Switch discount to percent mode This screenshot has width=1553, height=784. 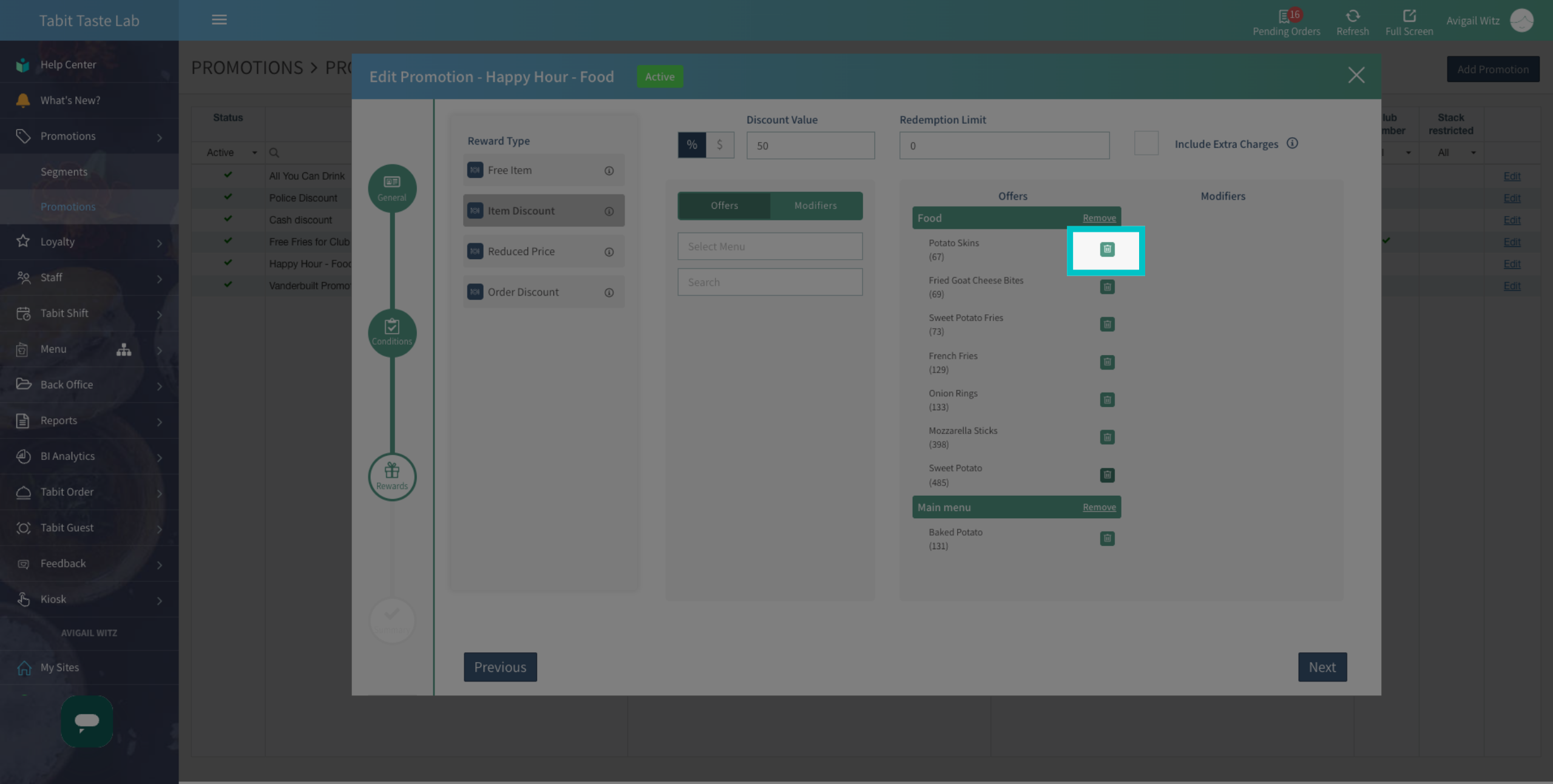coord(692,145)
